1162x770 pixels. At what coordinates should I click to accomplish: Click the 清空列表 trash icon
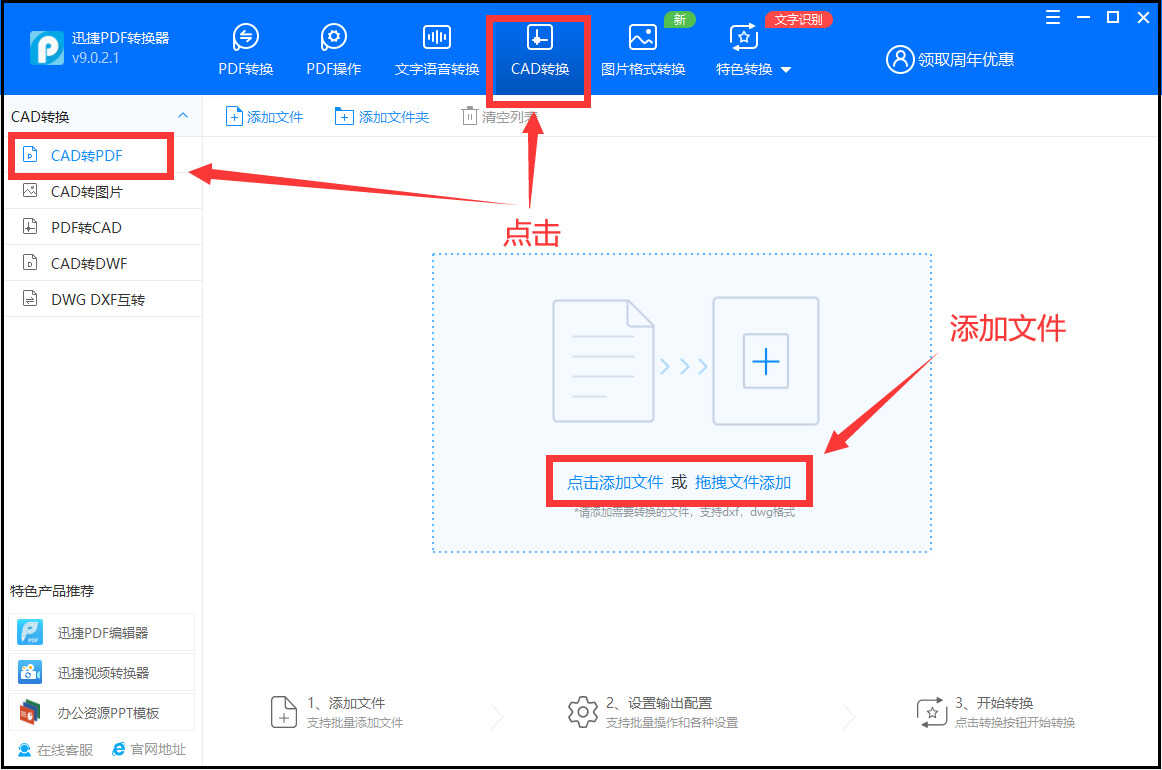[468, 116]
